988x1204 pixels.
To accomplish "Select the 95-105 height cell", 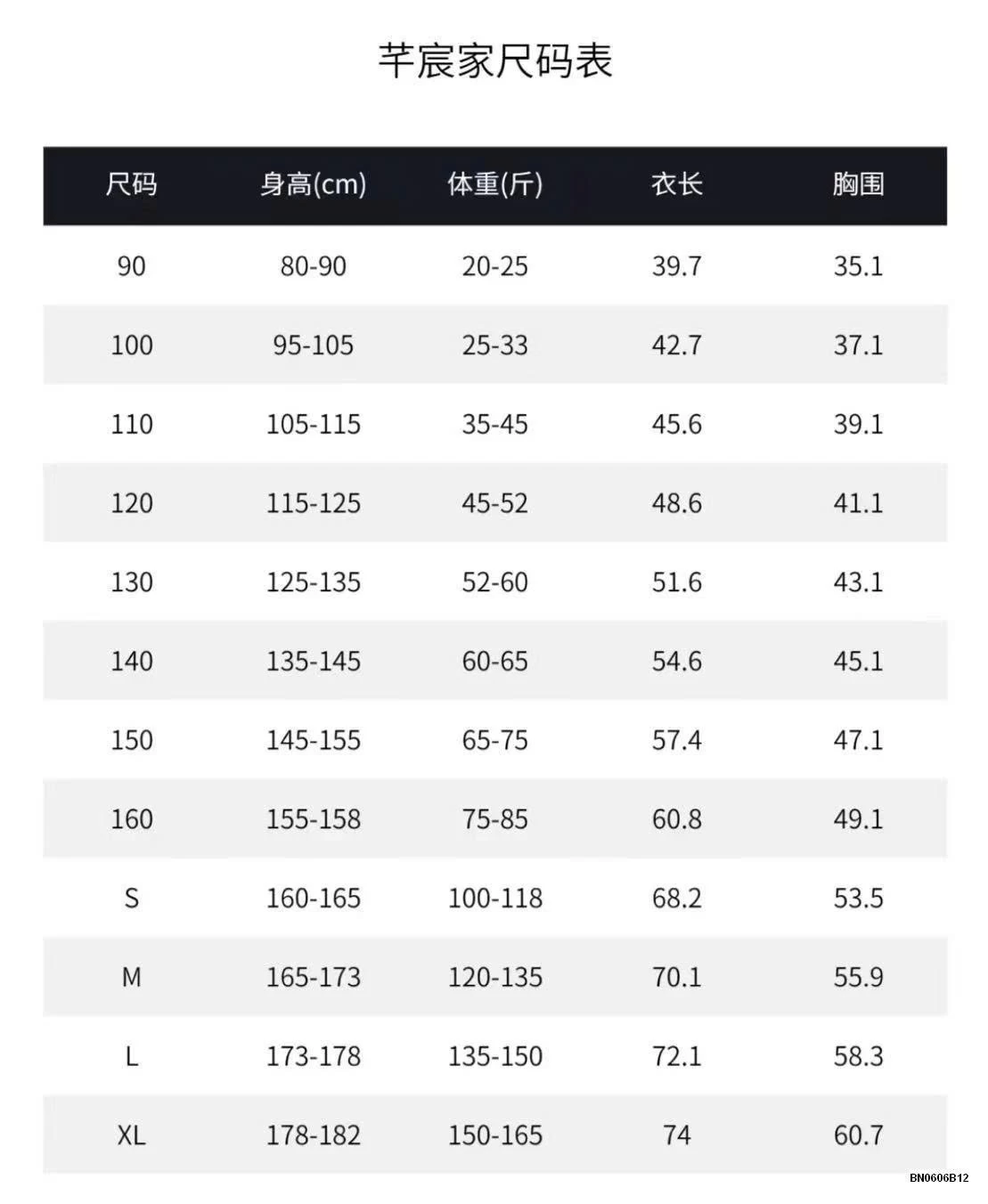I will [x=313, y=345].
